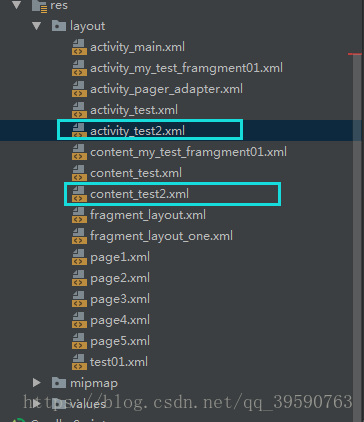Collapse the layout folder arrow
The height and width of the screenshot is (422, 364).
tap(37, 26)
